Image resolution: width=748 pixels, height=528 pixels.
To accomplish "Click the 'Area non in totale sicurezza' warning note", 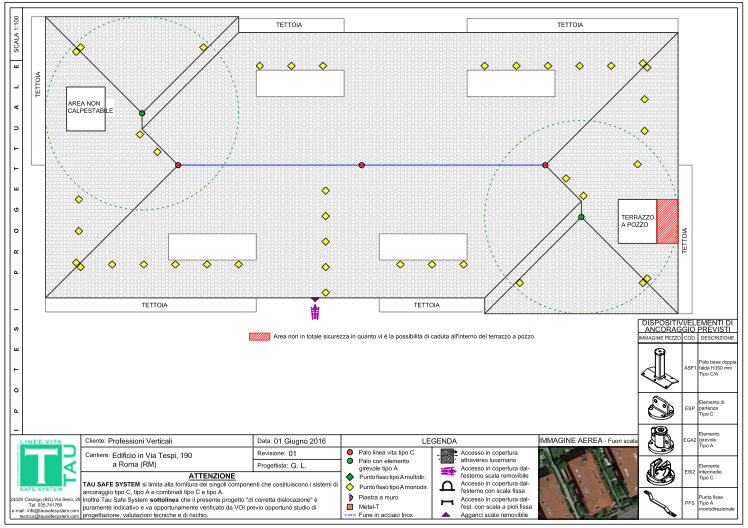I will 404,337.
